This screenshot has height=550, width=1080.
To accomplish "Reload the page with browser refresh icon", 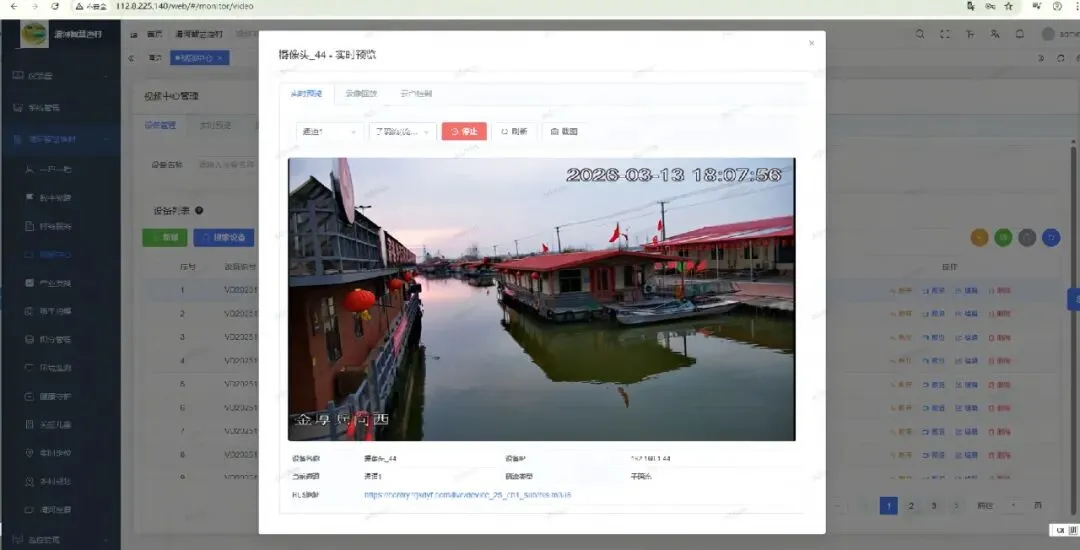I will [x=55, y=6].
